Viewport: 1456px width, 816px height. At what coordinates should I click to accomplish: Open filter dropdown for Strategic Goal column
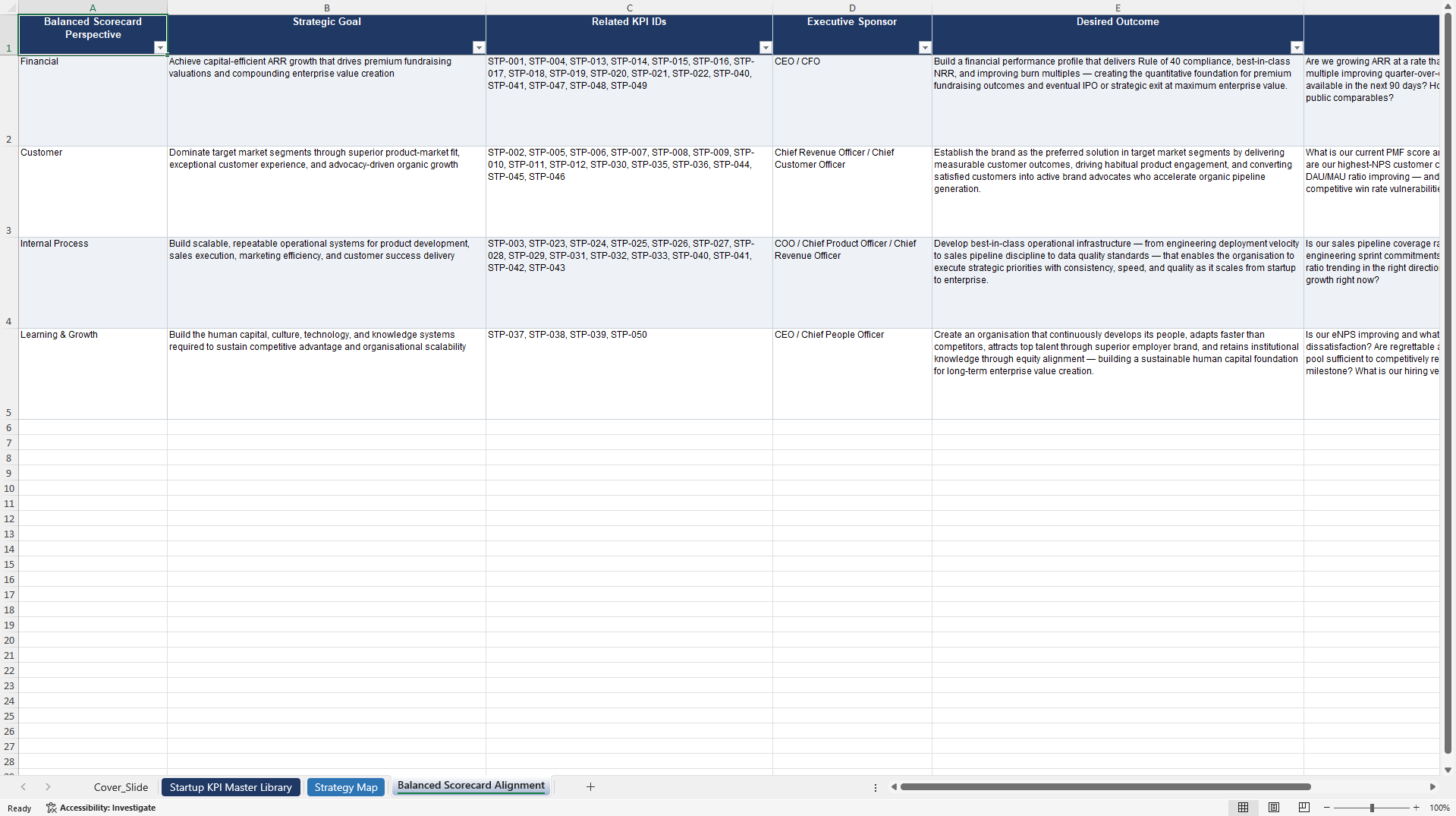click(479, 48)
